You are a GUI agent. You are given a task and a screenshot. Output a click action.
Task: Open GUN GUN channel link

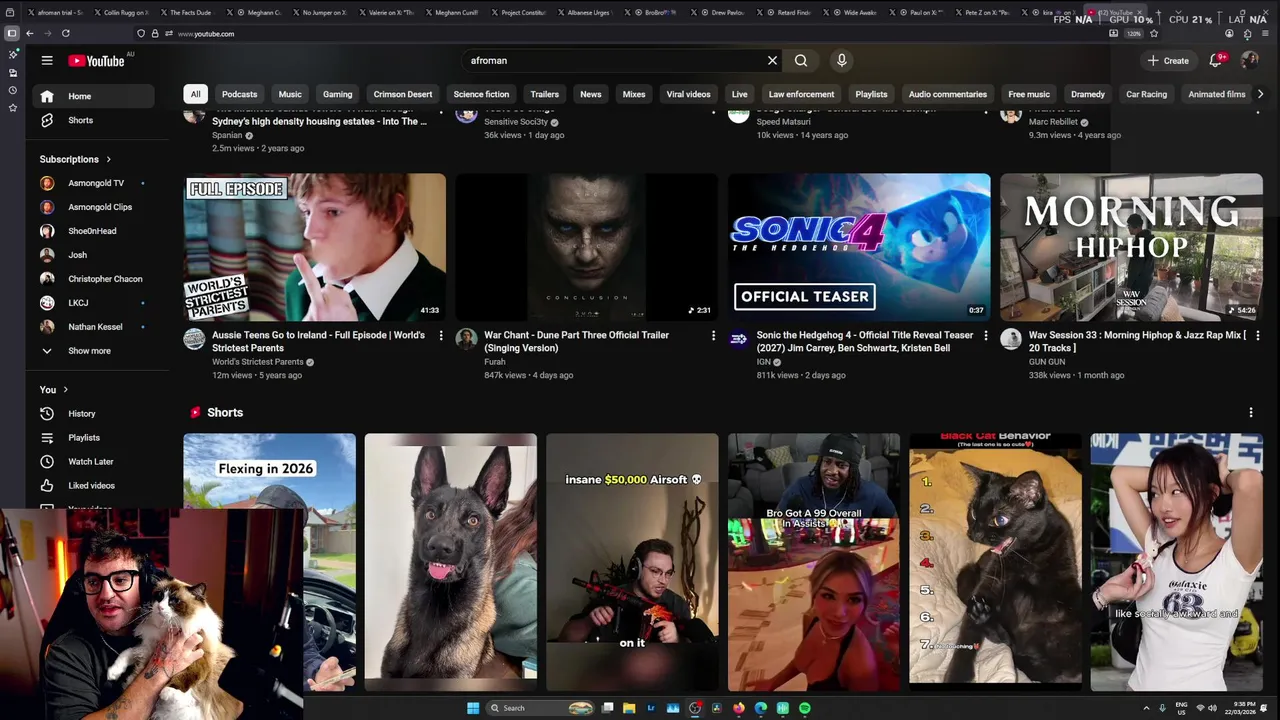click(1047, 362)
